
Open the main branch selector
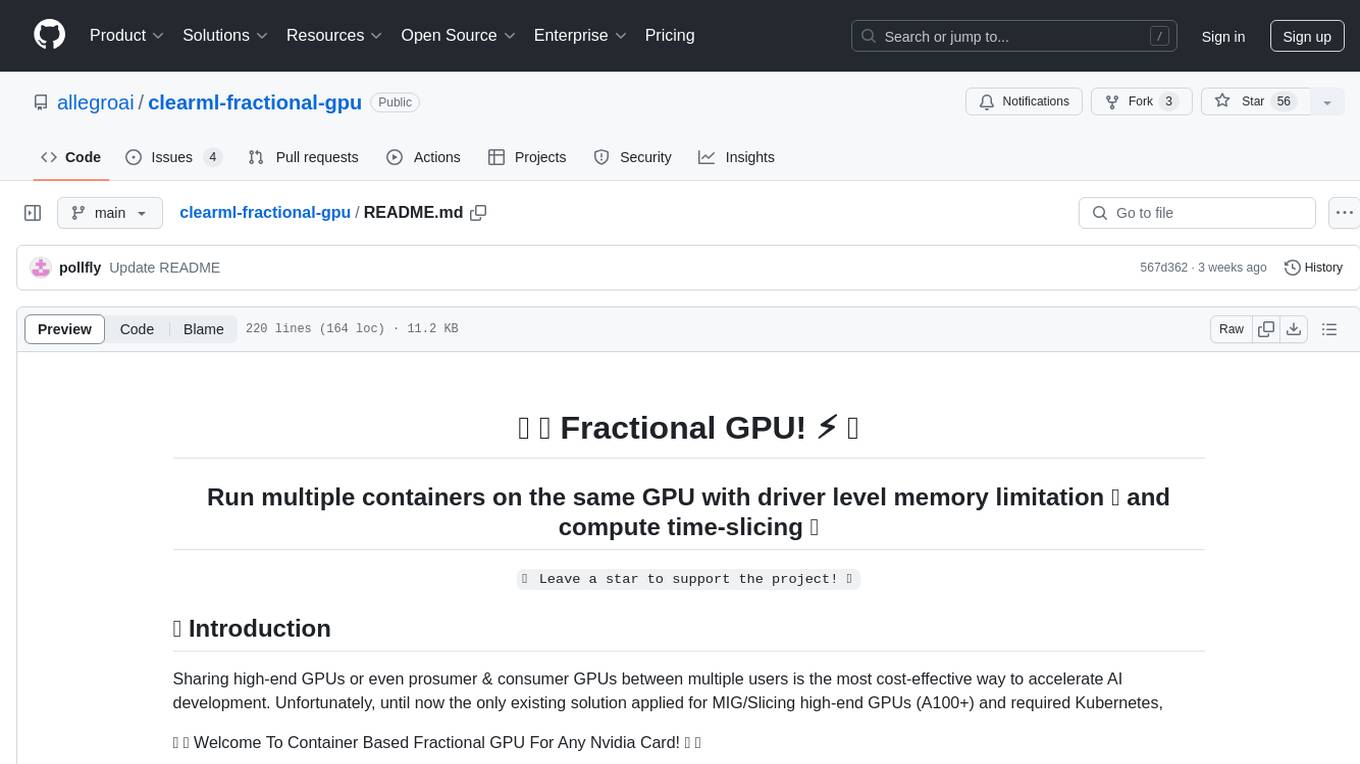(x=109, y=213)
